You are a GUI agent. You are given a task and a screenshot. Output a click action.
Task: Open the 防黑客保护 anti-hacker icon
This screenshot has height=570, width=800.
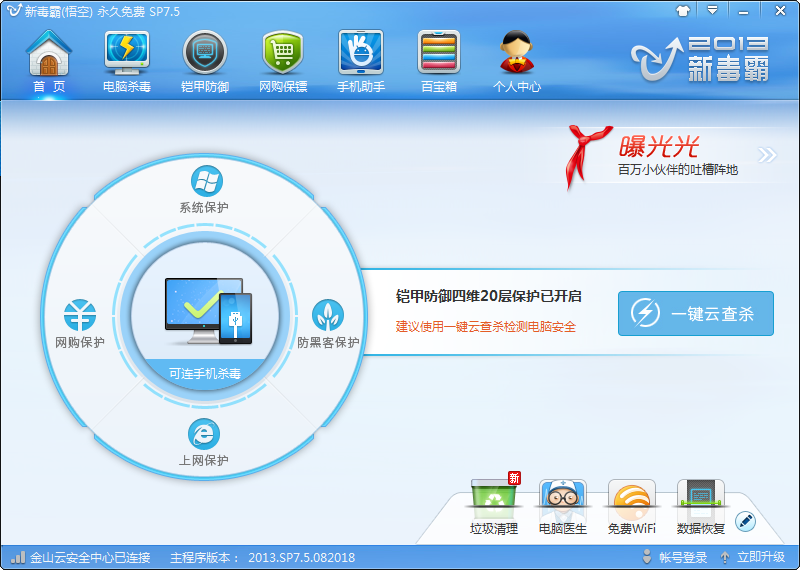point(328,315)
